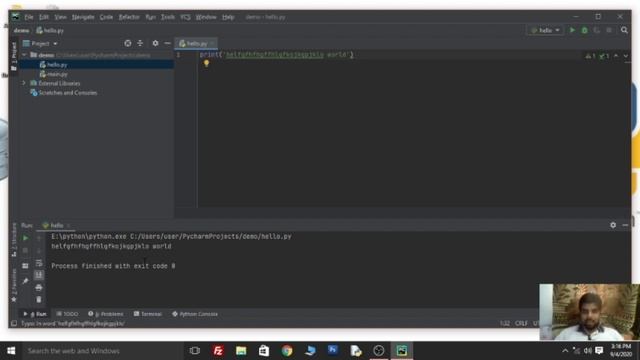This screenshot has height=360, width=640.
Task: Click the stop square in the top toolbar
Action: coord(609,30)
